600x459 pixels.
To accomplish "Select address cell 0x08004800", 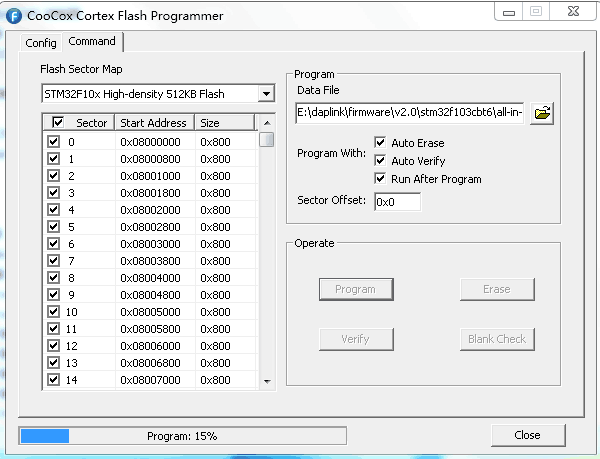I will pyautogui.click(x=150, y=295).
